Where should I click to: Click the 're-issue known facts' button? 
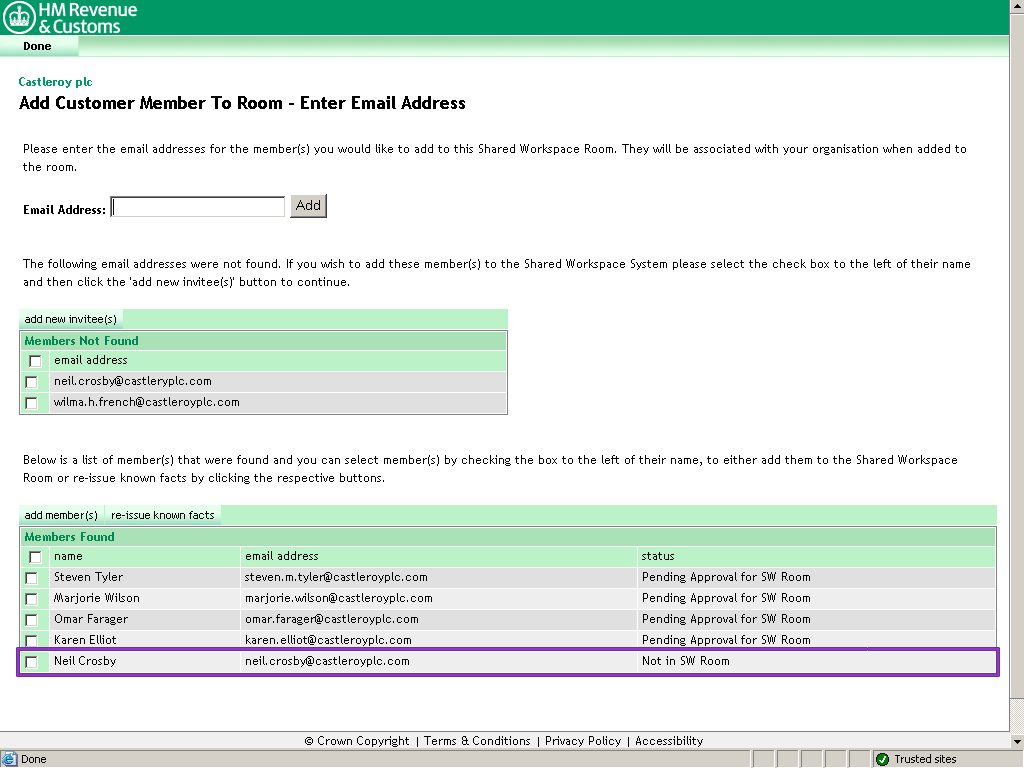163,515
